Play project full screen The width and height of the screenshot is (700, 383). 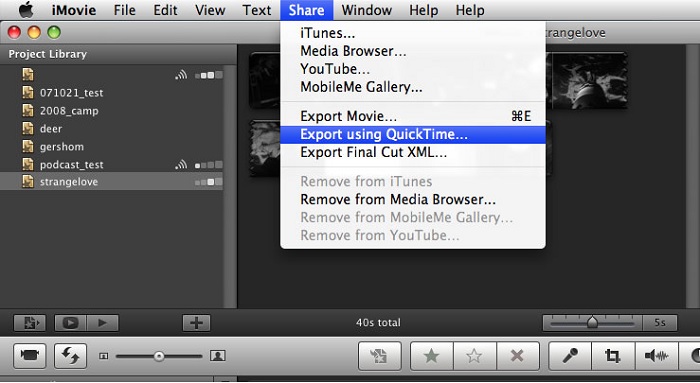(x=70, y=323)
